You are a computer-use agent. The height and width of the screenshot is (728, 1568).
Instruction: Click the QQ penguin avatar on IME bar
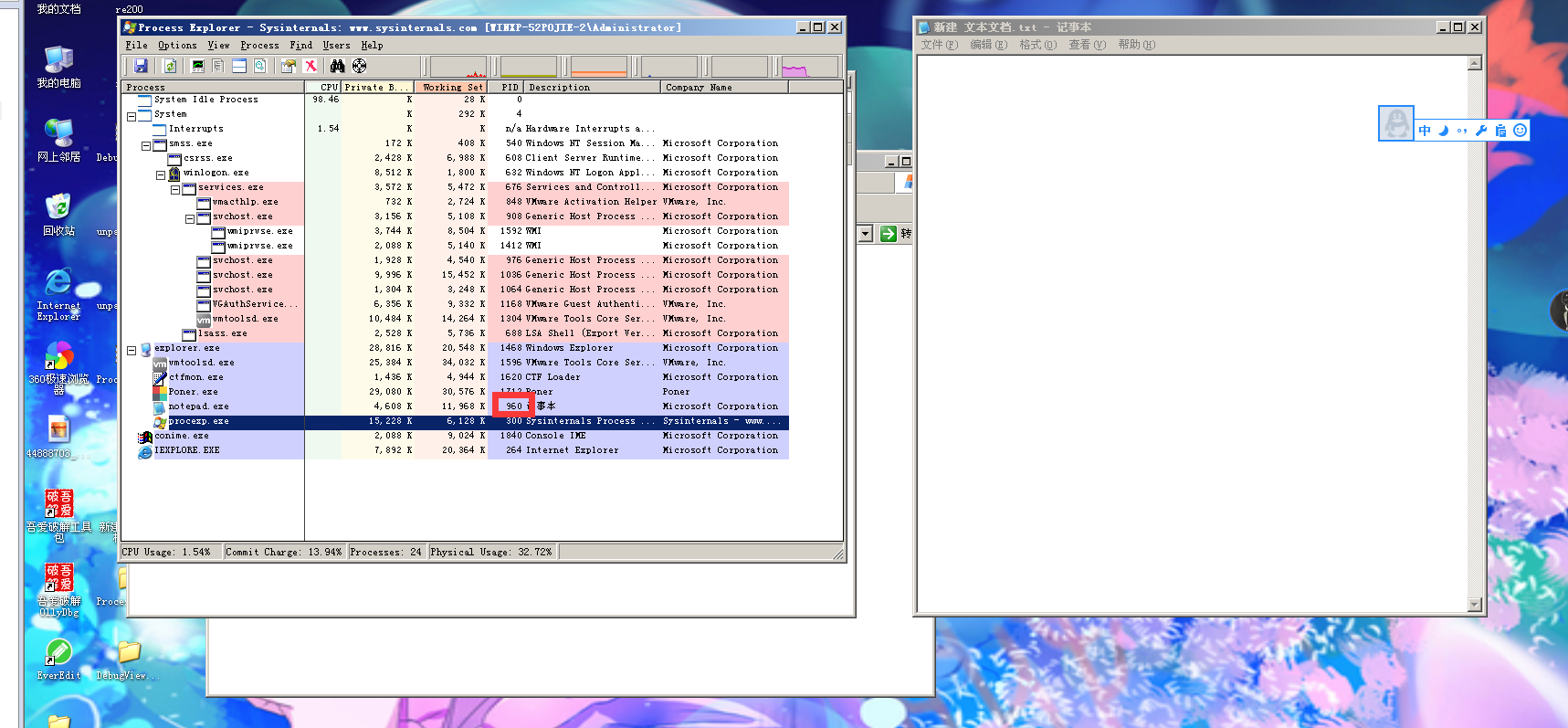[x=1396, y=123]
